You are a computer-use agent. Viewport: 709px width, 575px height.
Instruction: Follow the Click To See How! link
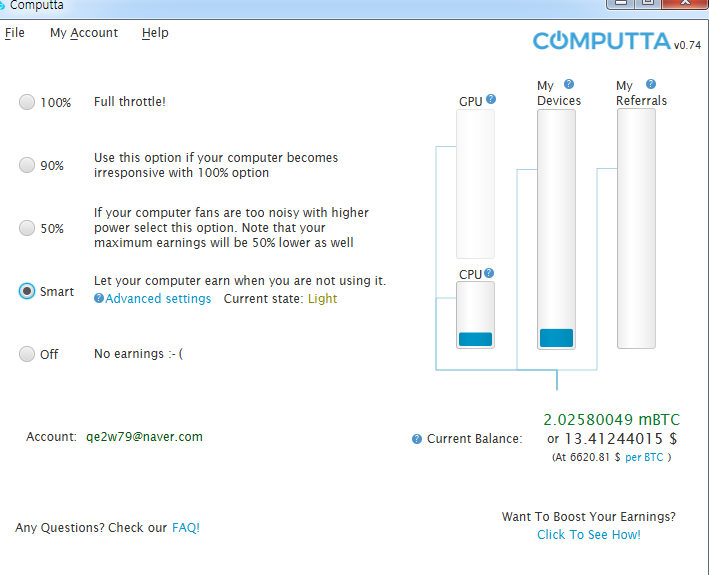(x=589, y=535)
